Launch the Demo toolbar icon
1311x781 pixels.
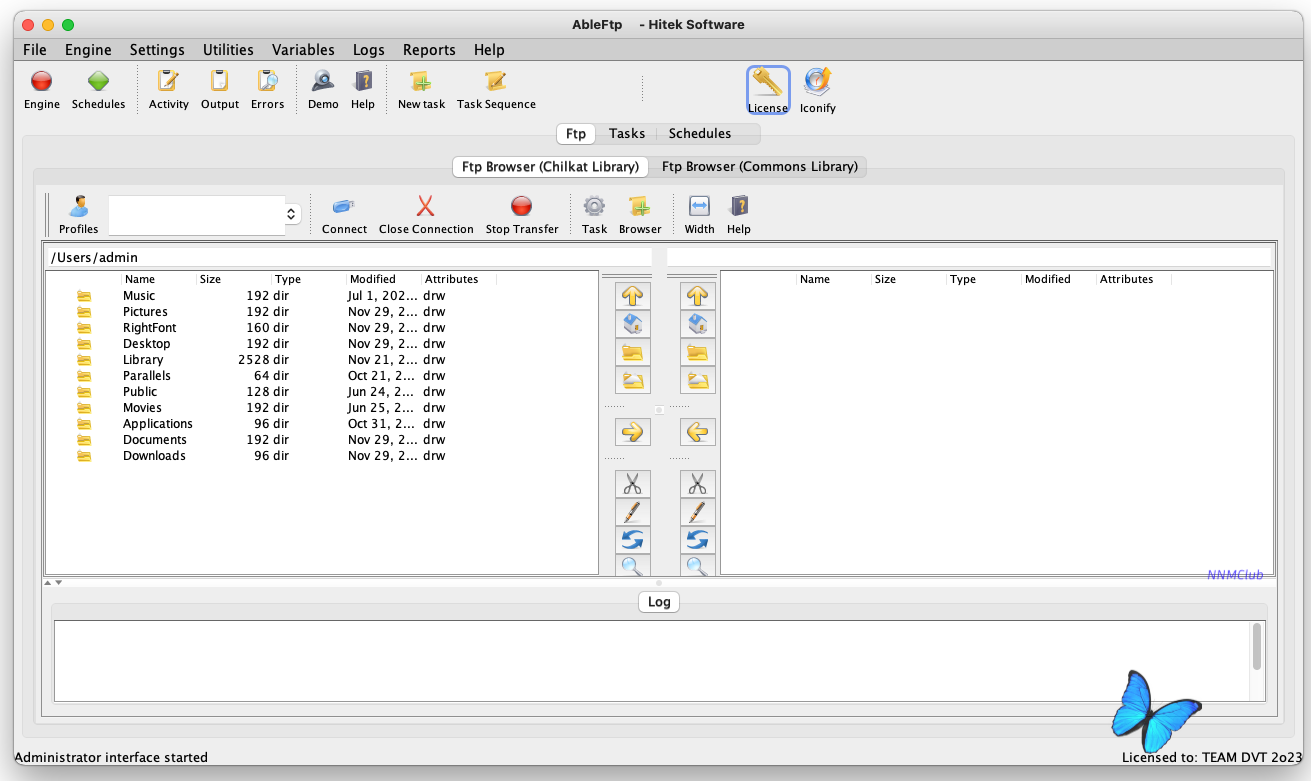click(x=323, y=81)
